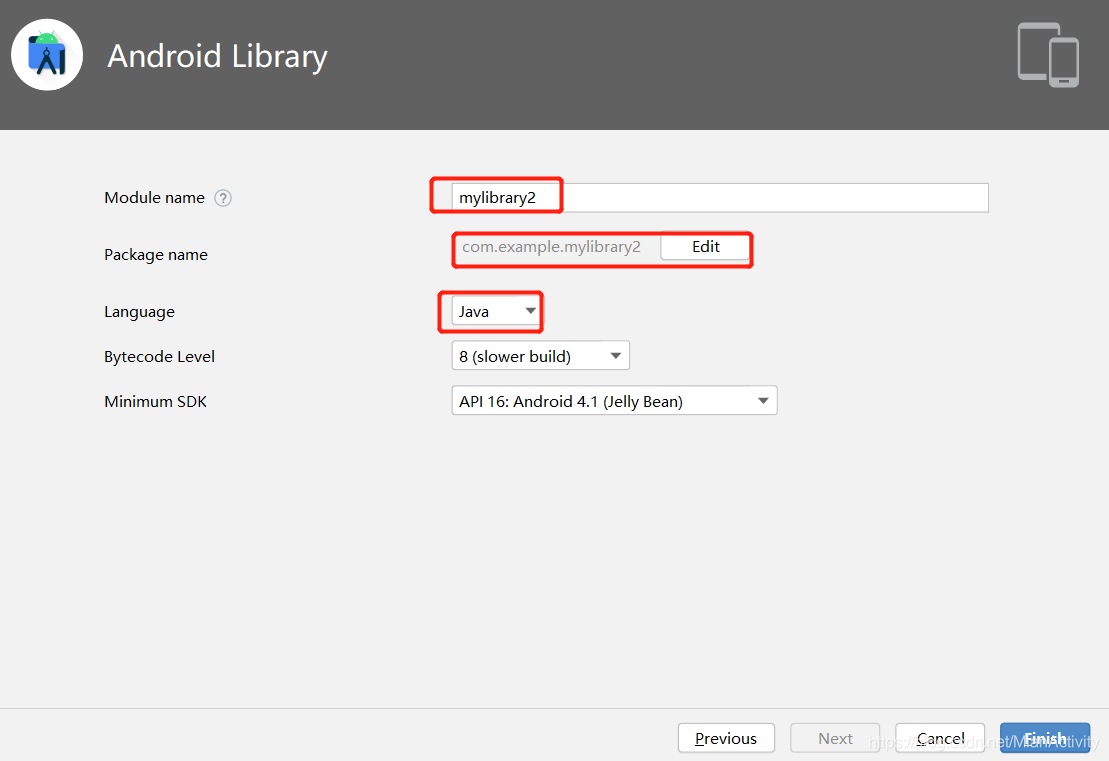Click Finish to create the library

pos(1045,738)
